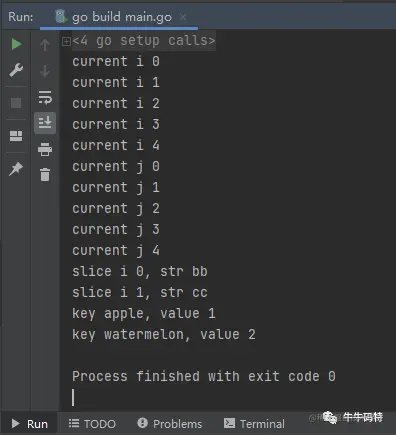Viewport: 396px width, 435px height.
Task: Click the Up the stack trace arrow
Action: 45,44
